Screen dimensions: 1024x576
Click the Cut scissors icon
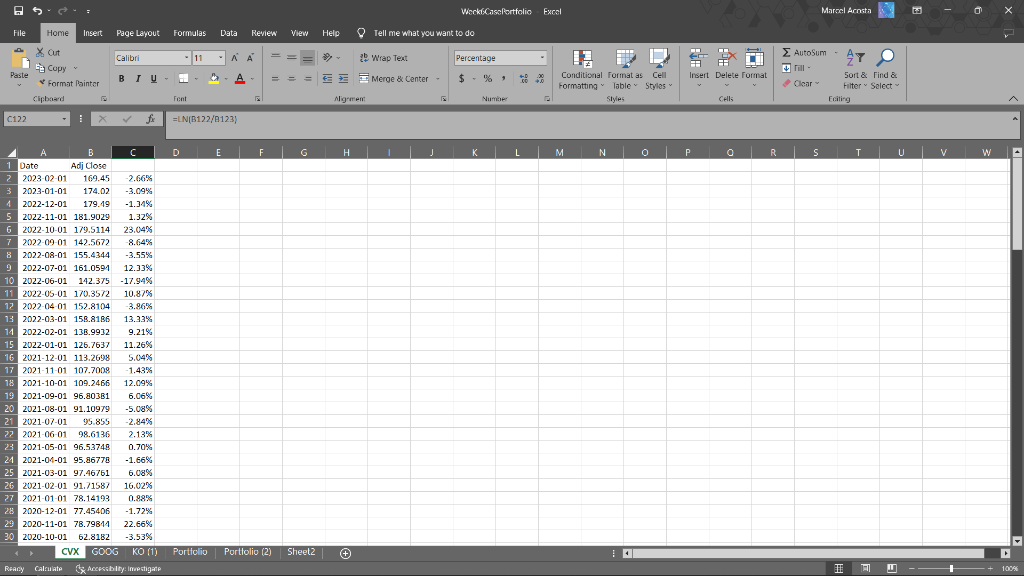(40, 52)
